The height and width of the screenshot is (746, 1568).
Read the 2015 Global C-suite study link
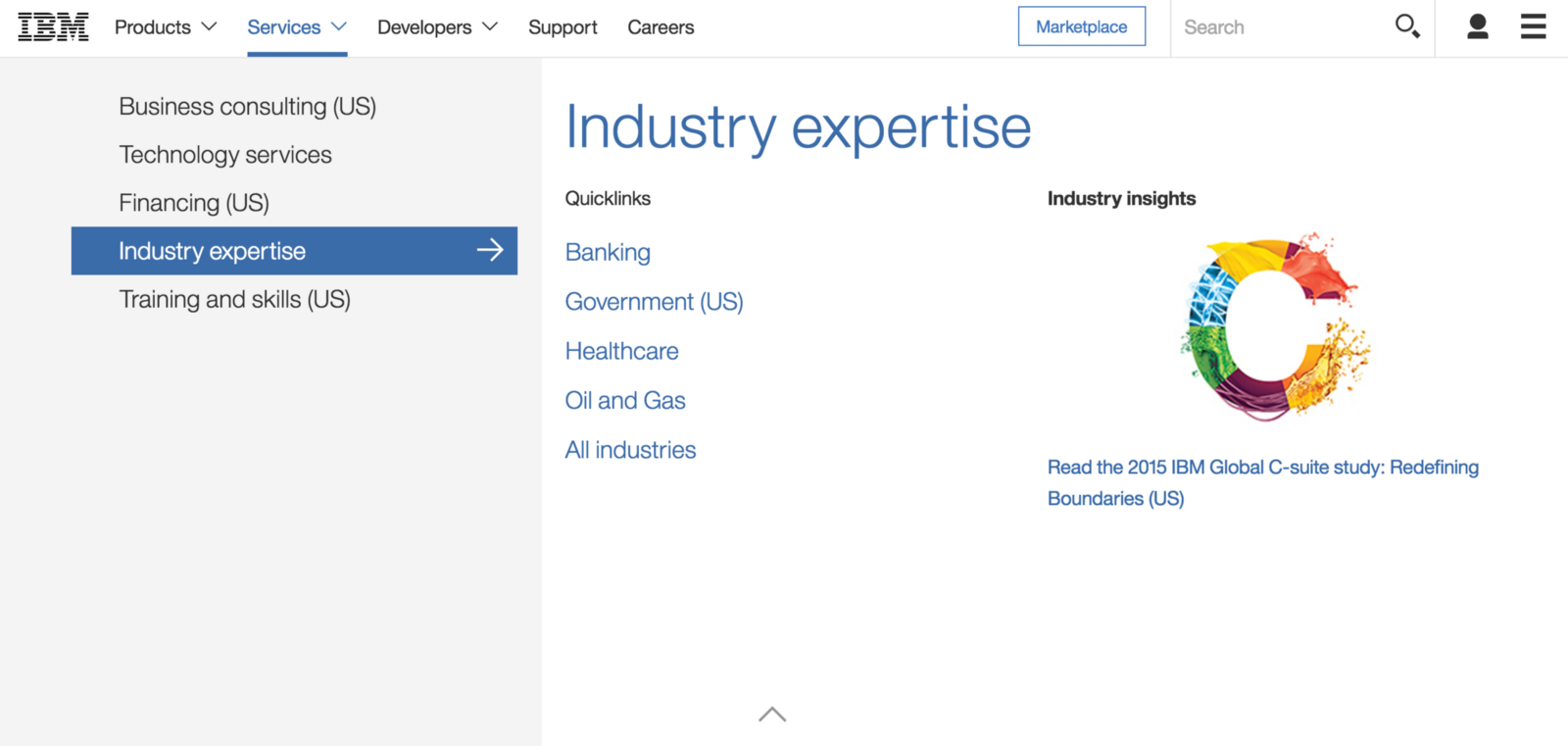tap(1262, 468)
